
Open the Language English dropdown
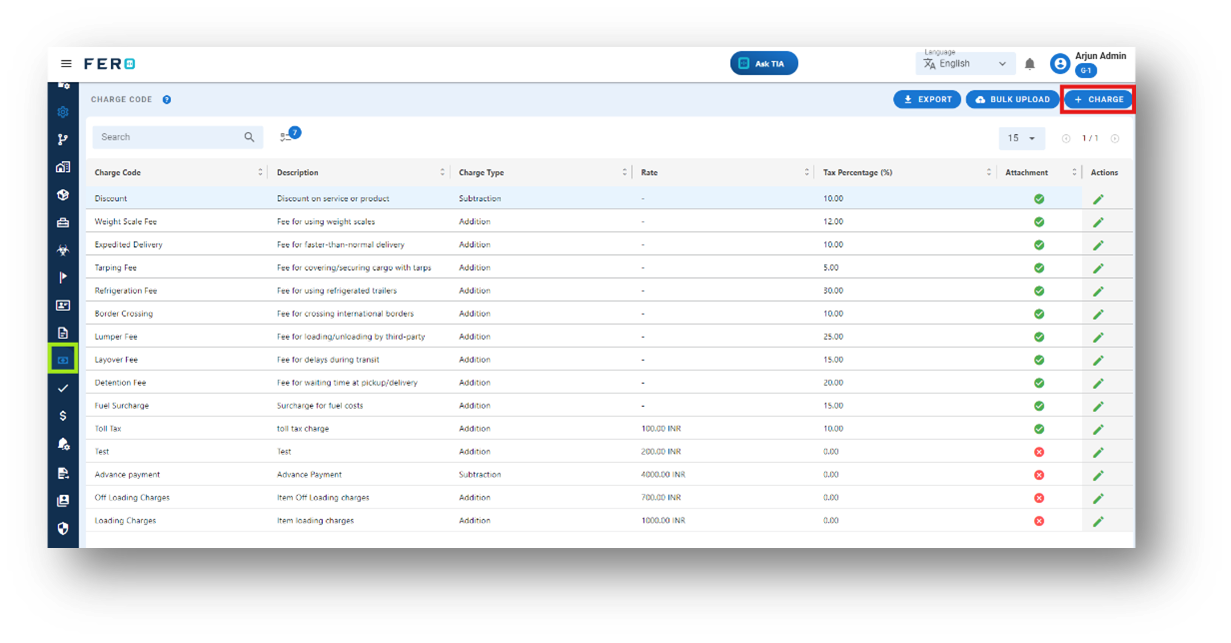coord(965,64)
